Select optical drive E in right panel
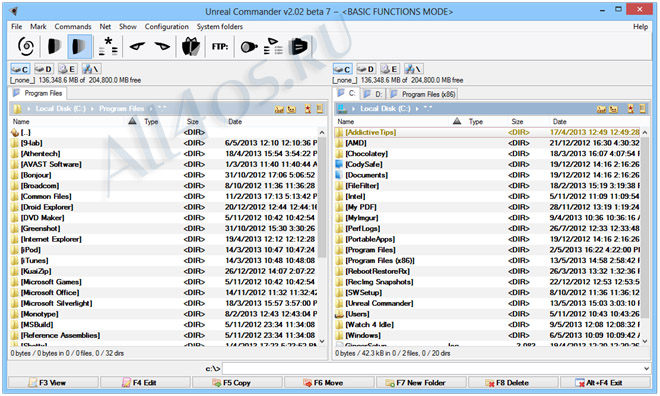660x396 pixels. [x=389, y=69]
